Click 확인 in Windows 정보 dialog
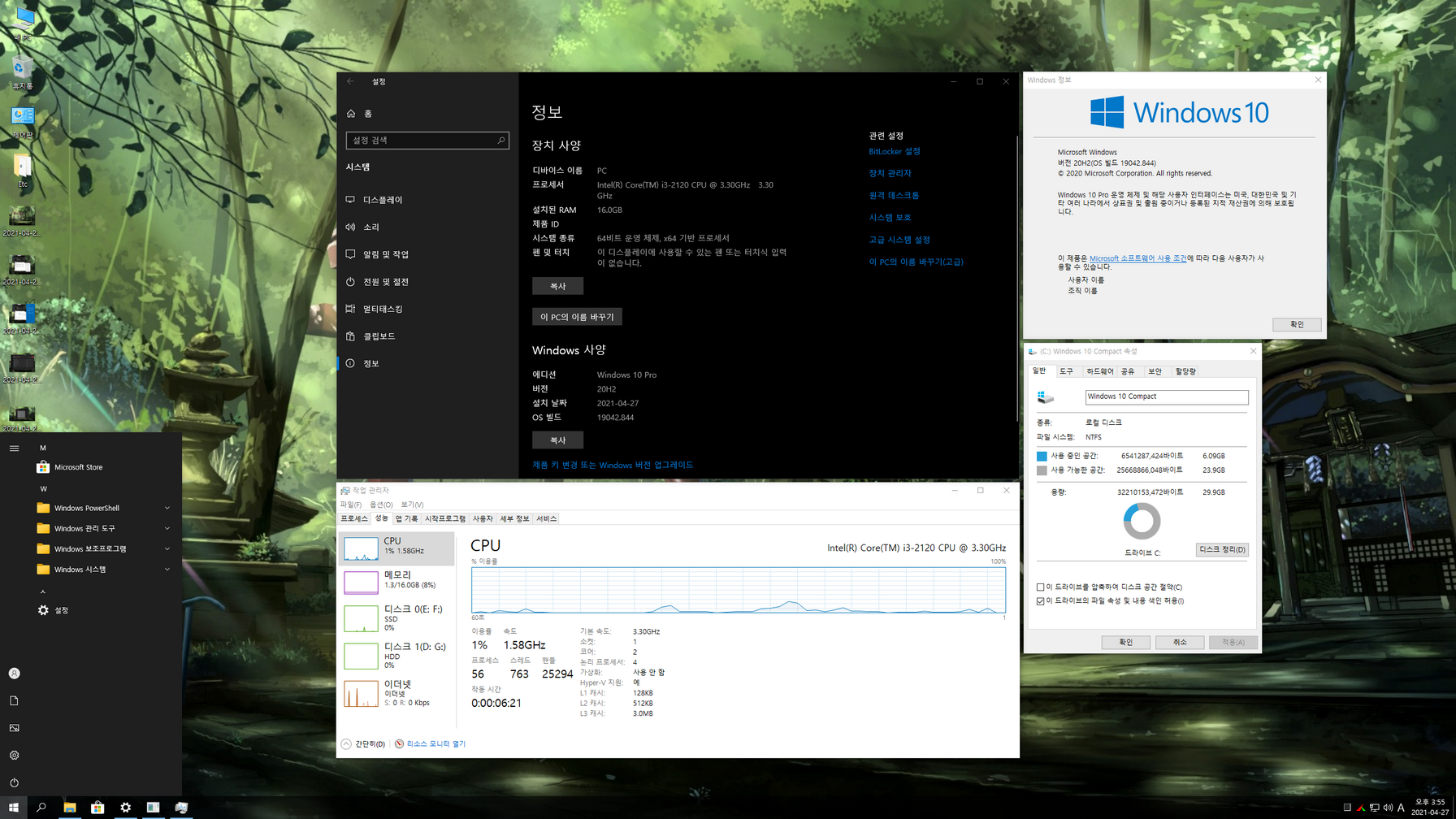Image resolution: width=1456 pixels, height=819 pixels. [x=1297, y=324]
